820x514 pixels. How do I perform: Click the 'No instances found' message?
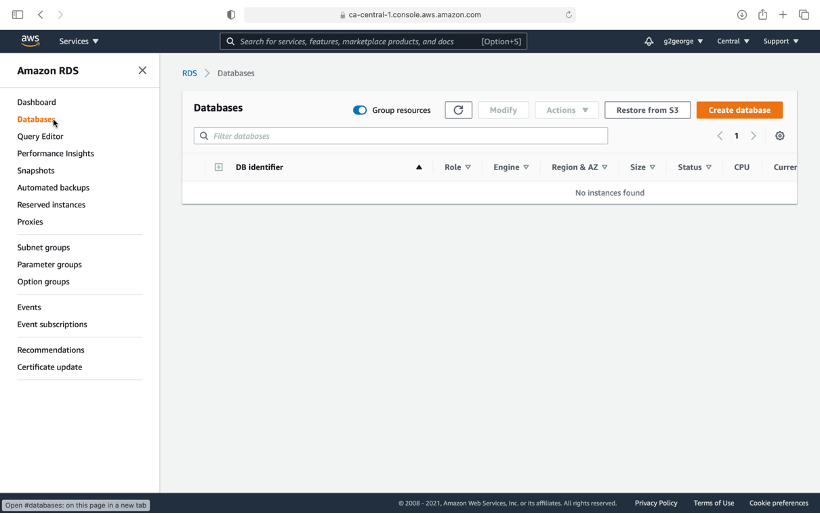pos(610,193)
